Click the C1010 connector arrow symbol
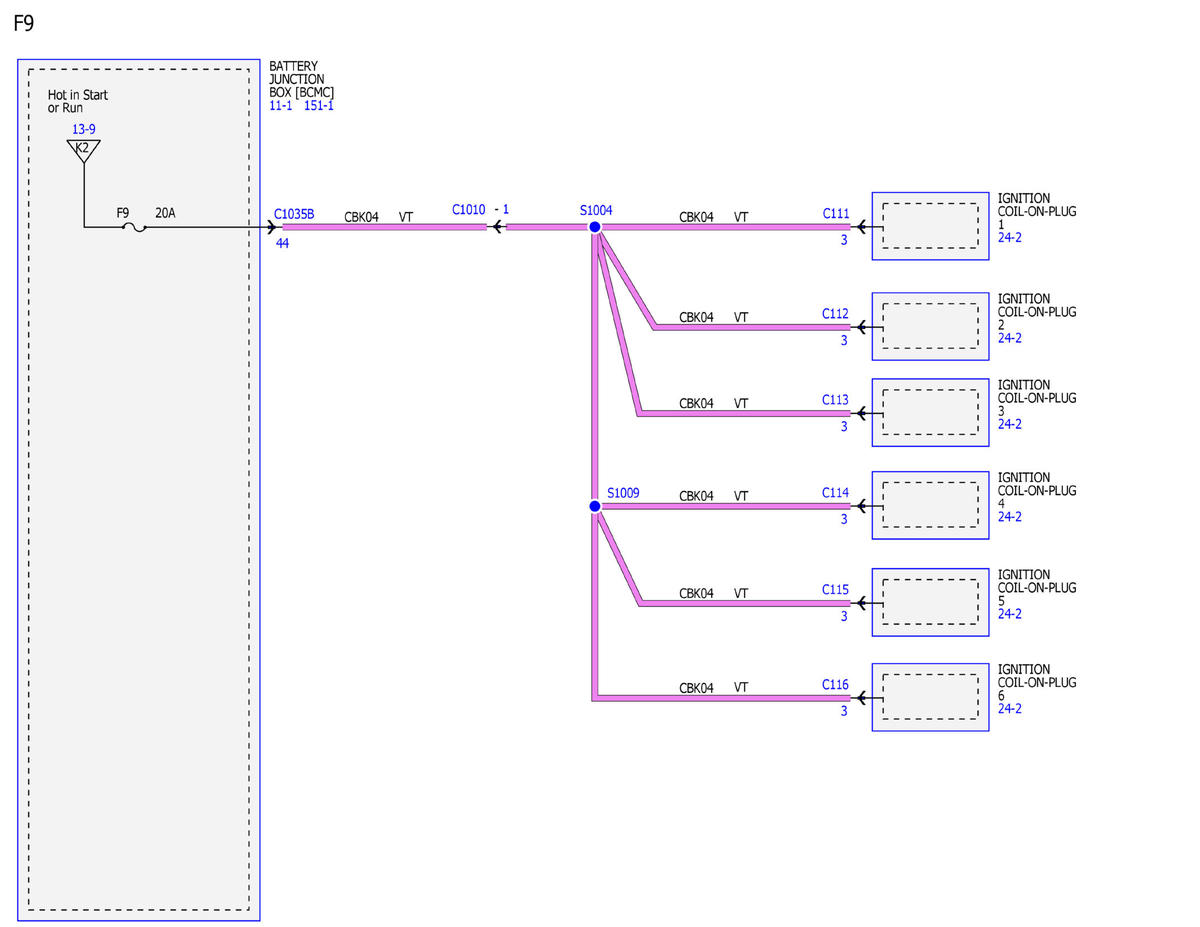Screen dimensions: 1200x927 point(496,227)
